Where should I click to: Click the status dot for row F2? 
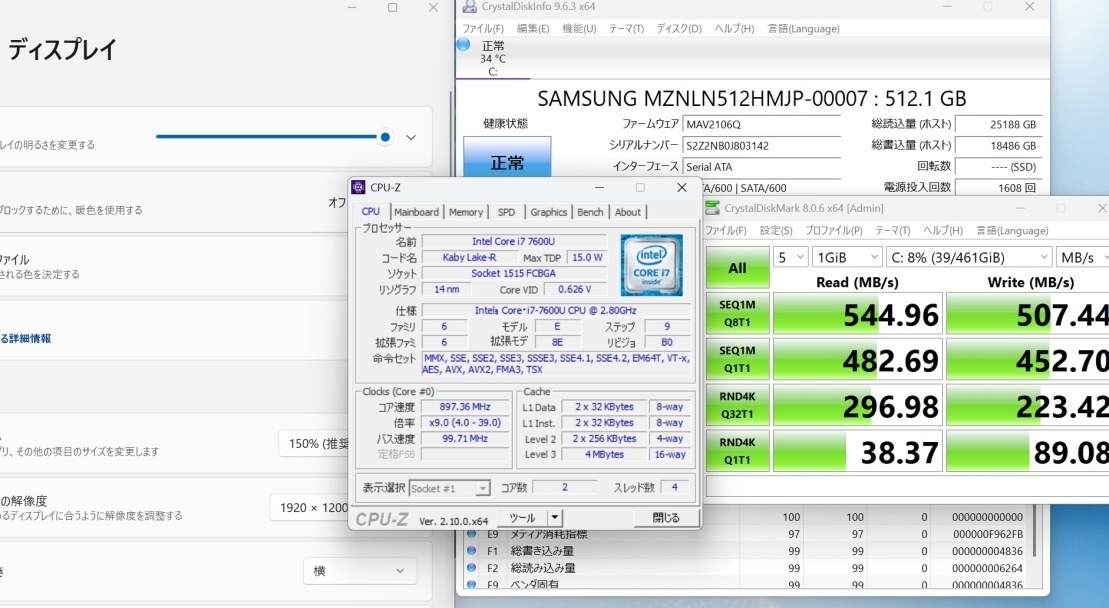[471, 567]
